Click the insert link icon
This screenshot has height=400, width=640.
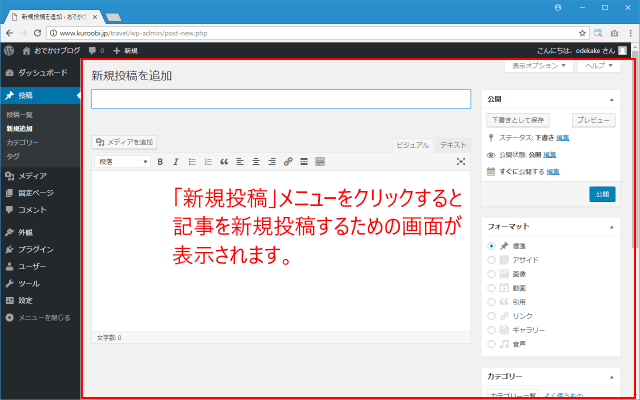click(288, 162)
